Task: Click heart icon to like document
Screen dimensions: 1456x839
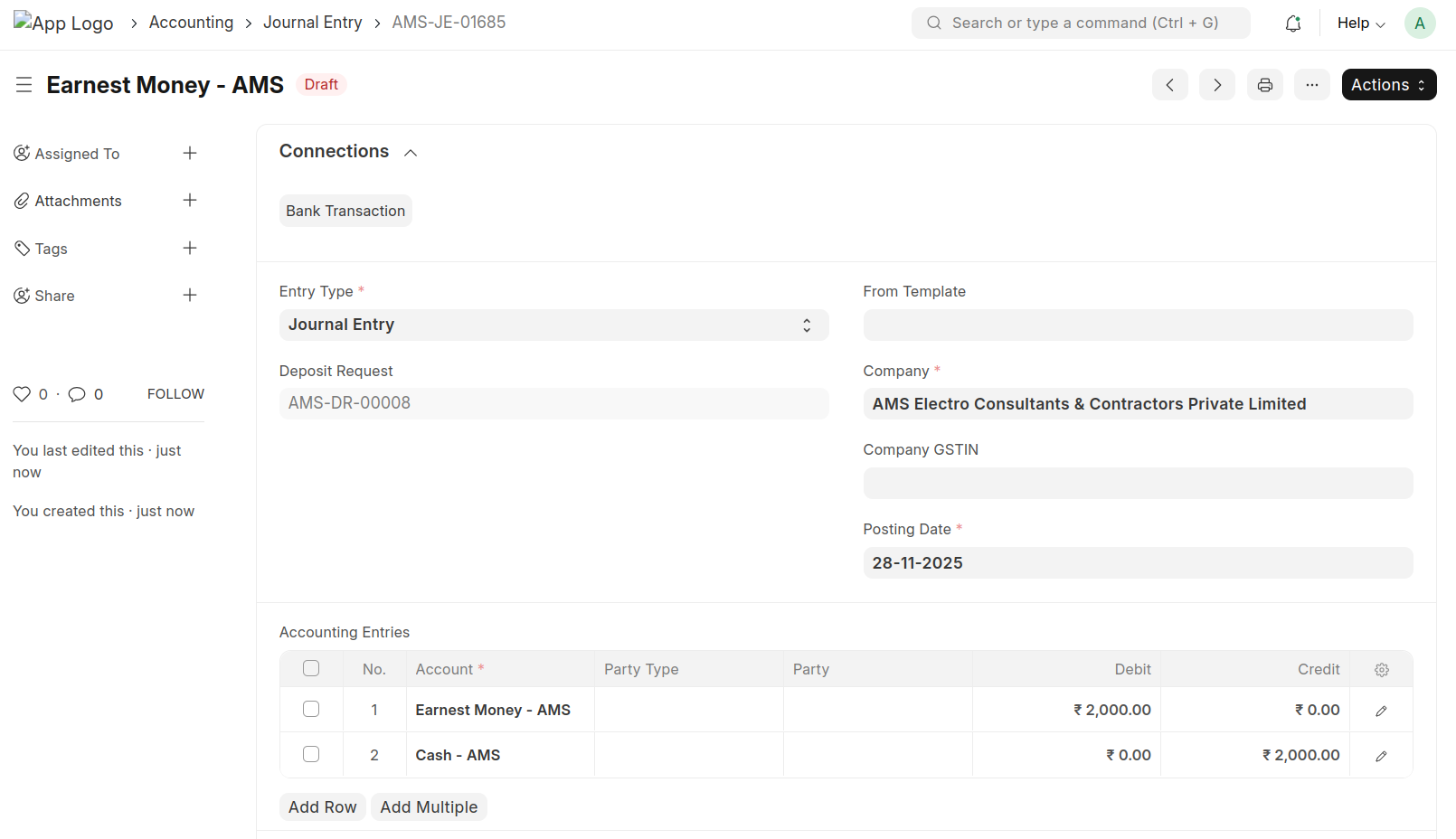Action: coord(22,394)
